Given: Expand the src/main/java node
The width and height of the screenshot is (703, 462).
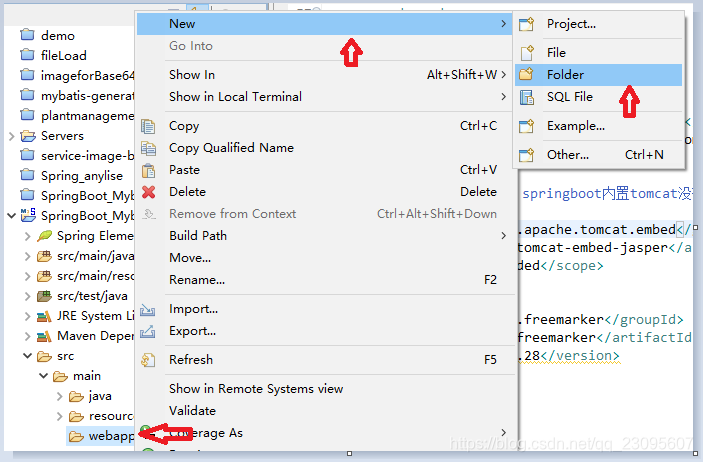Looking at the screenshot, I should [x=28, y=256].
